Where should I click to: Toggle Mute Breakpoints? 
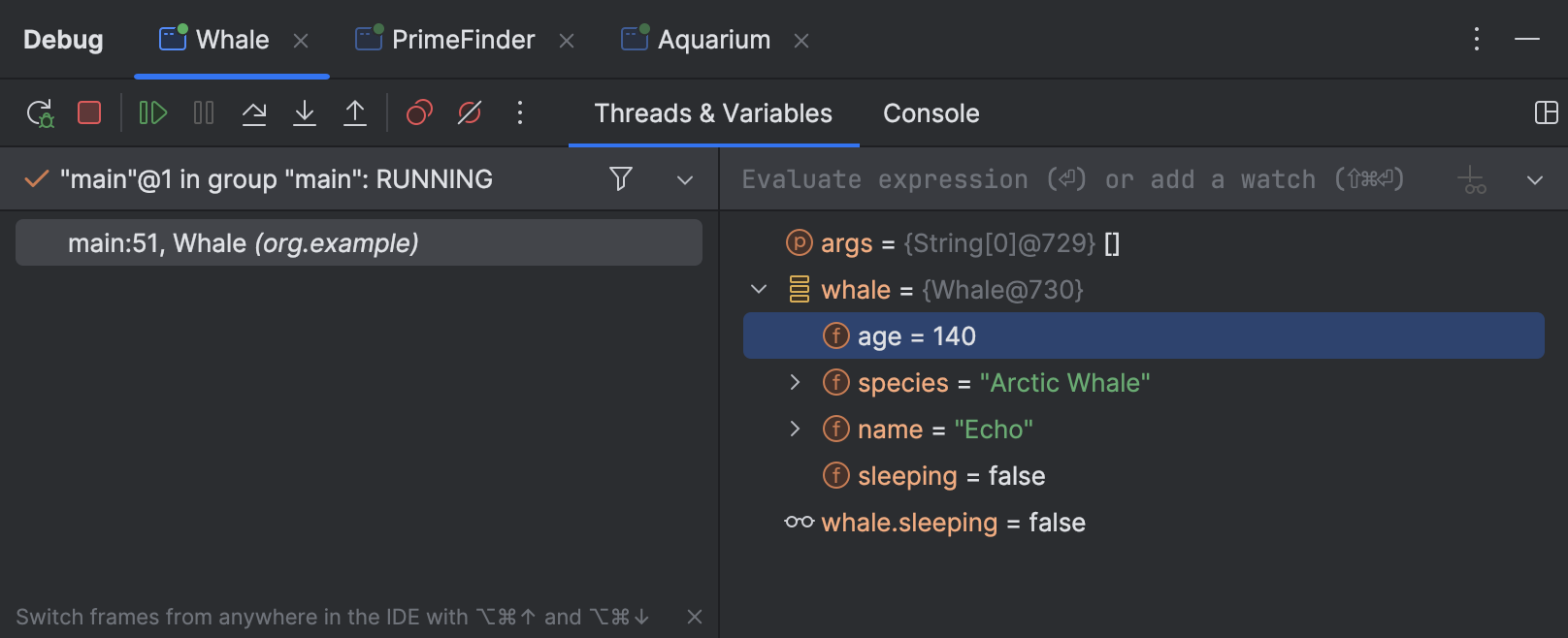[x=470, y=113]
